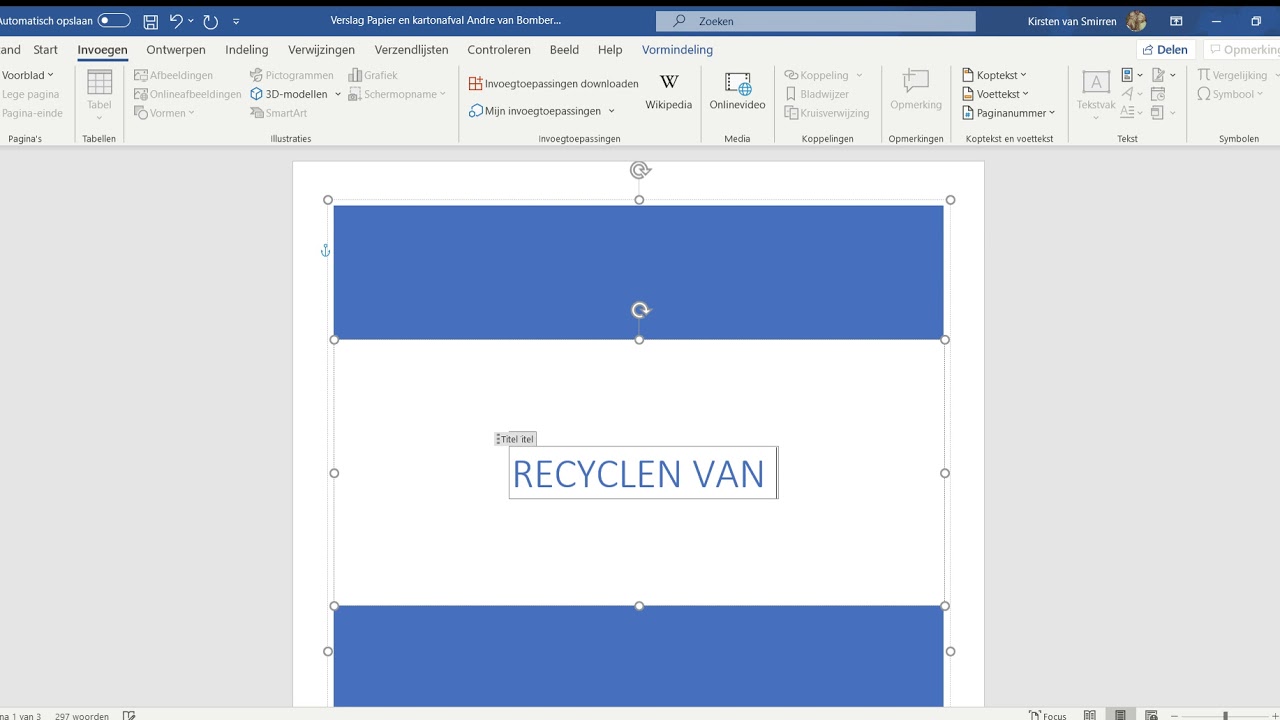Click the date and time icon
Image resolution: width=1280 pixels, height=720 pixels.
[x=1158, y=94]
